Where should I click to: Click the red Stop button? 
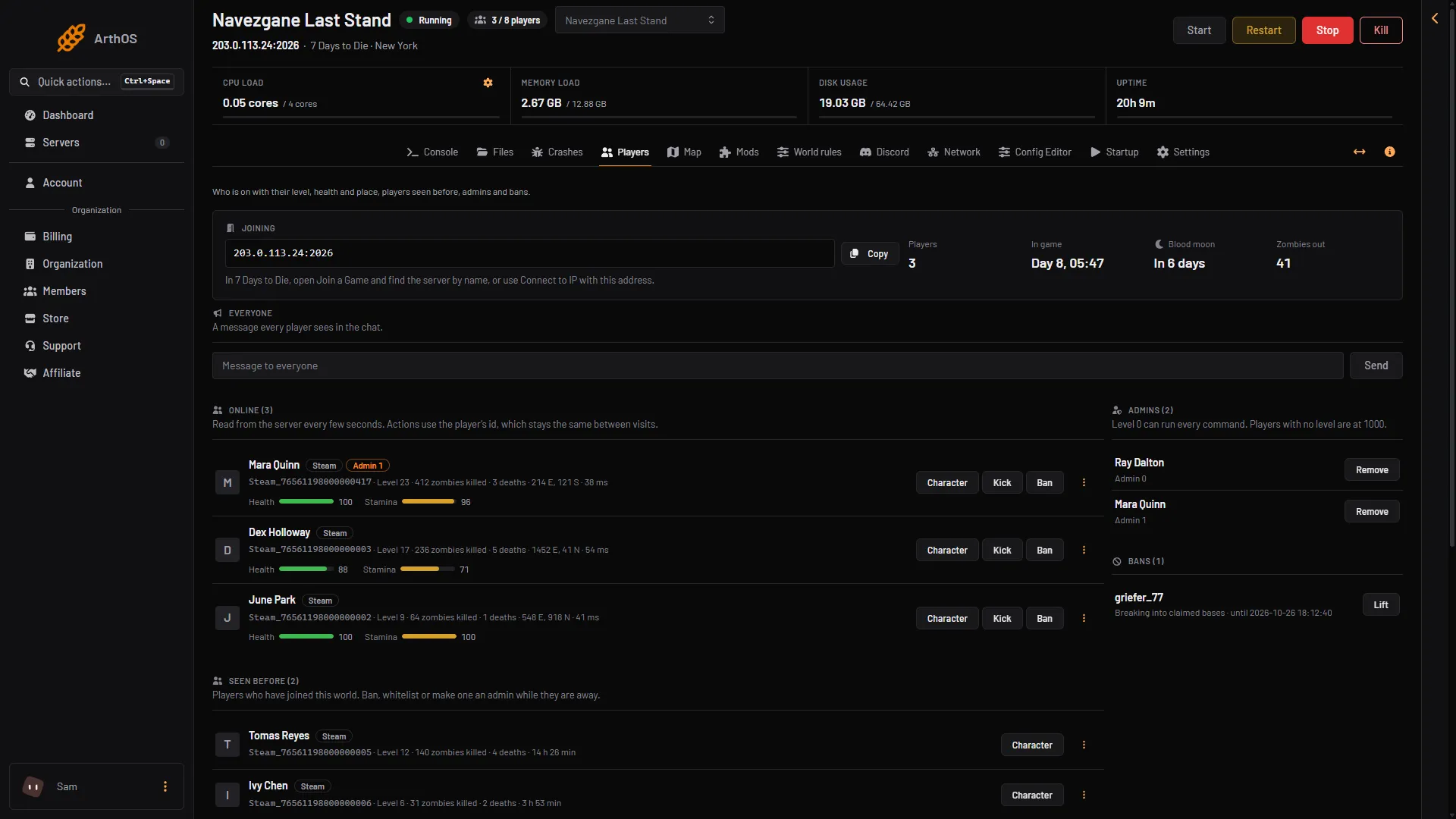coord(1327,30)
